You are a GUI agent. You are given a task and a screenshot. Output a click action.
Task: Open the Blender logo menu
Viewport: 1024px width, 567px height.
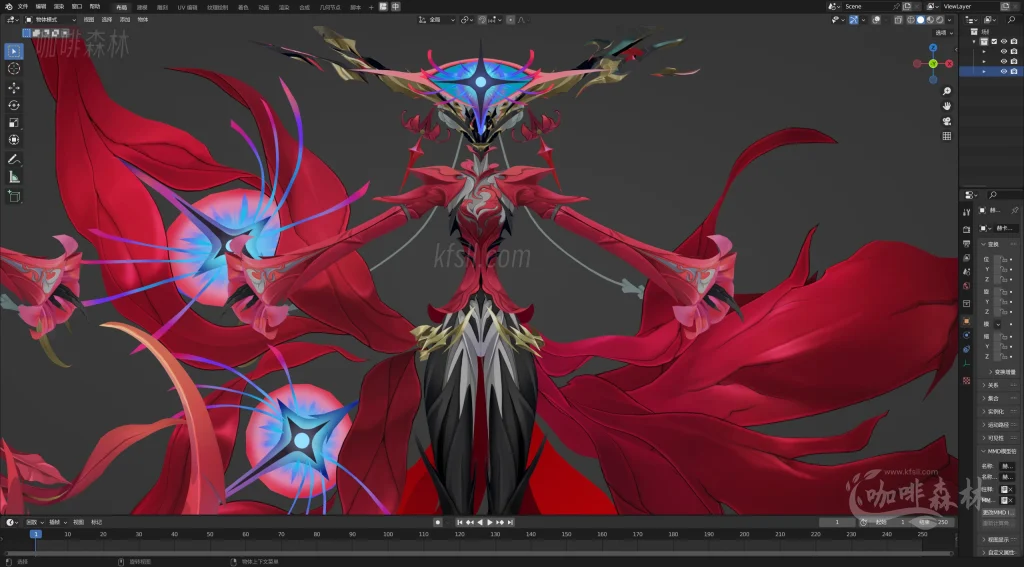click(x=8, y=7)
